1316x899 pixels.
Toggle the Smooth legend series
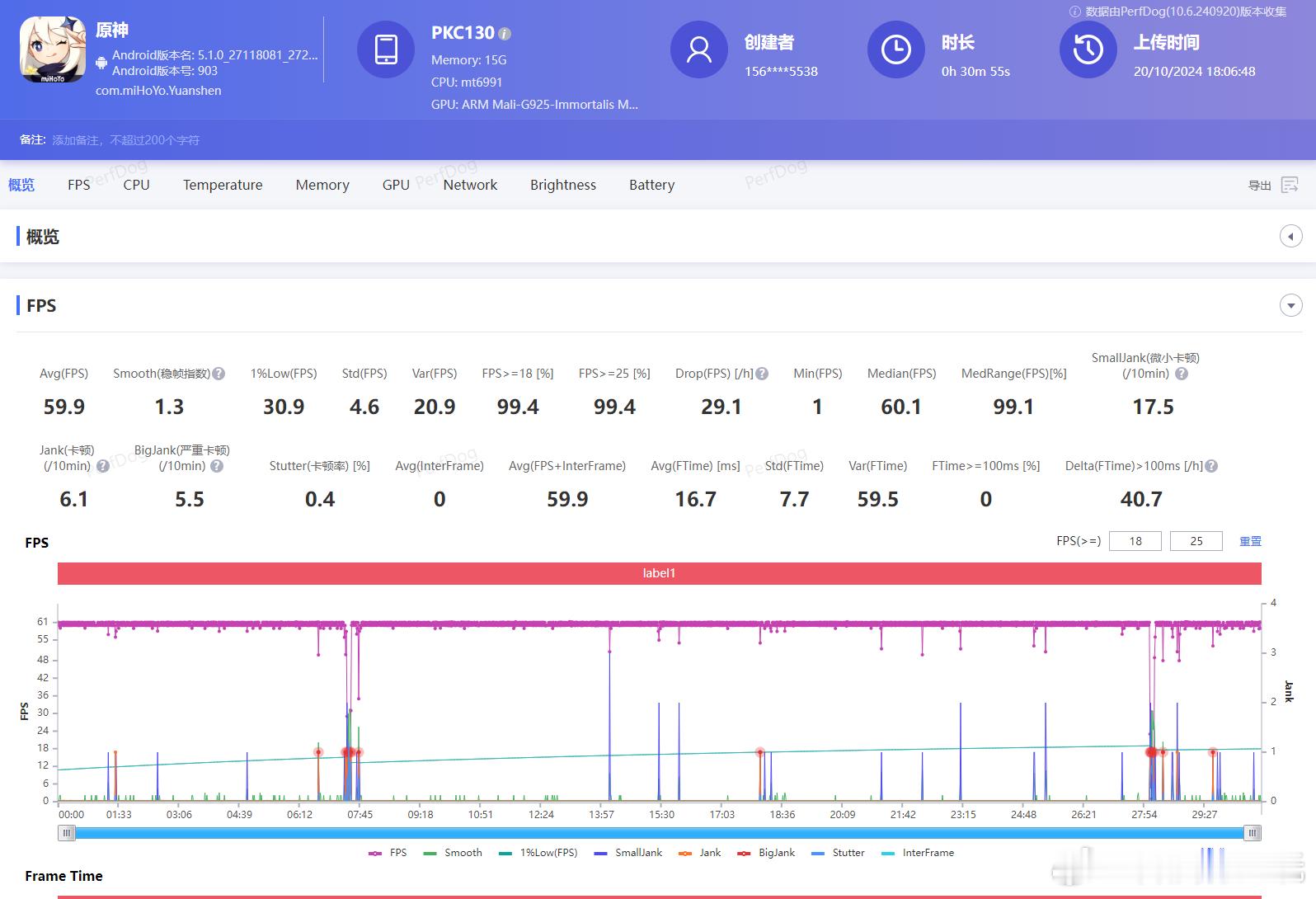click(453, 853)
